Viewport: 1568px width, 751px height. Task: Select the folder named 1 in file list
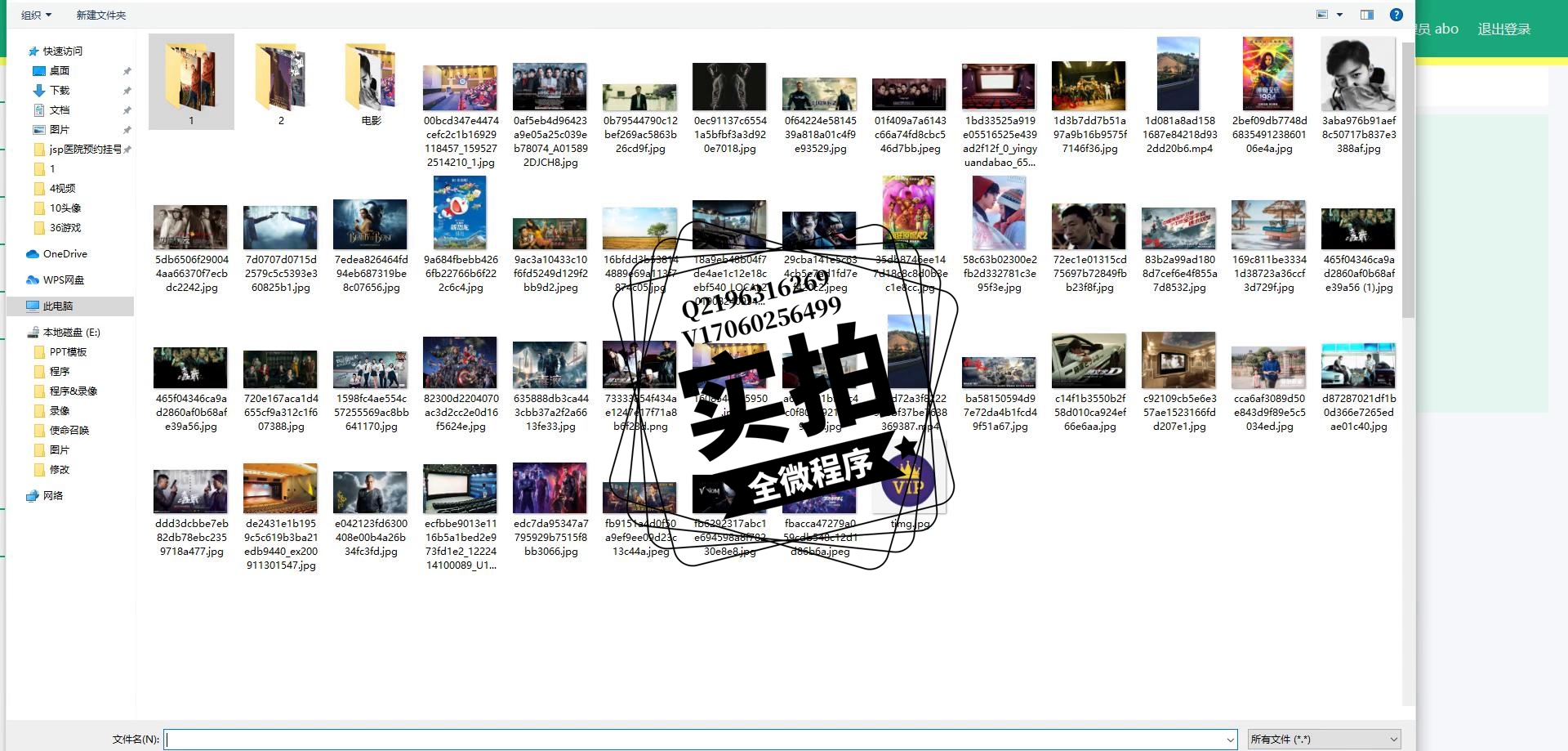[191, 82]
